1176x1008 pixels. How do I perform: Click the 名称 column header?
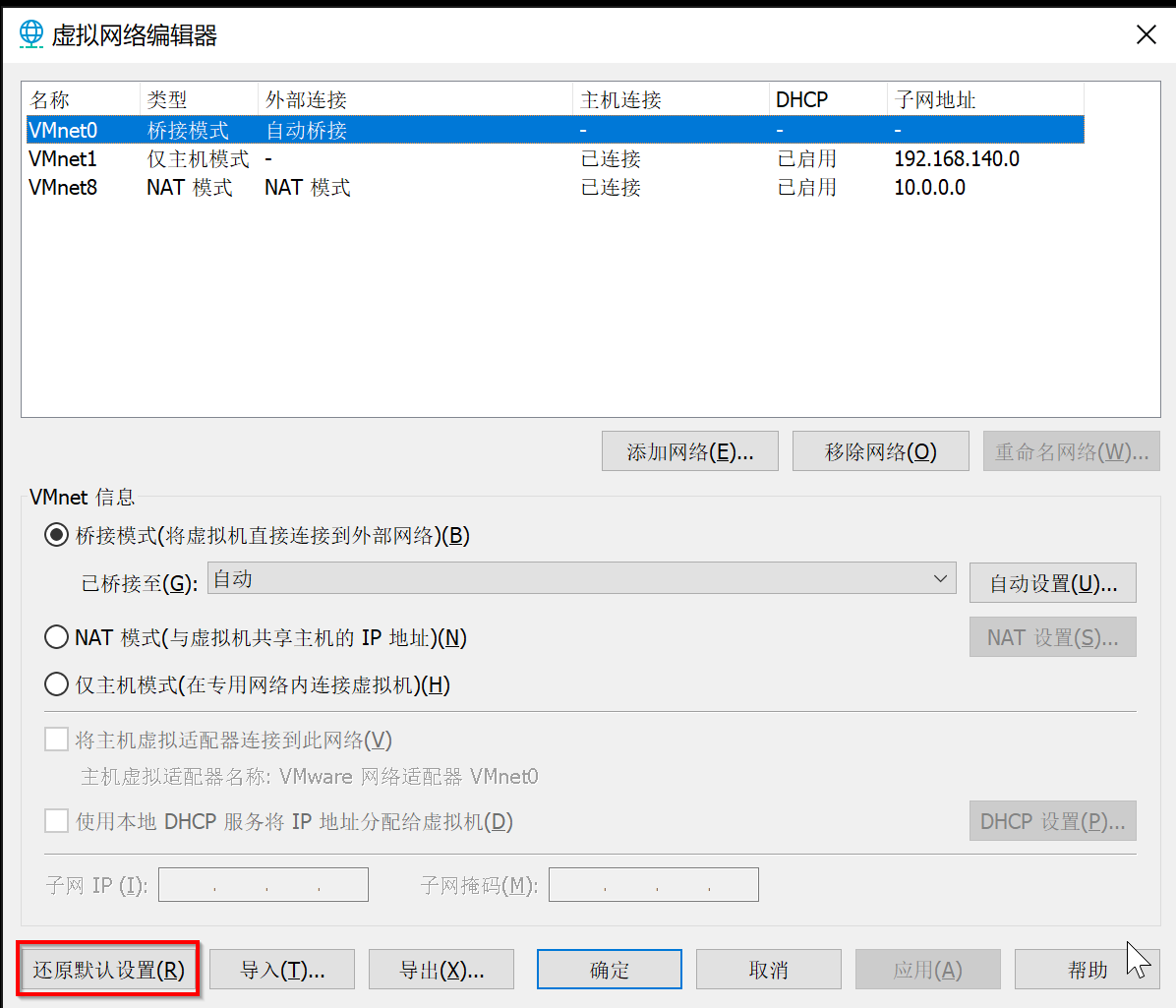(83, 99)
